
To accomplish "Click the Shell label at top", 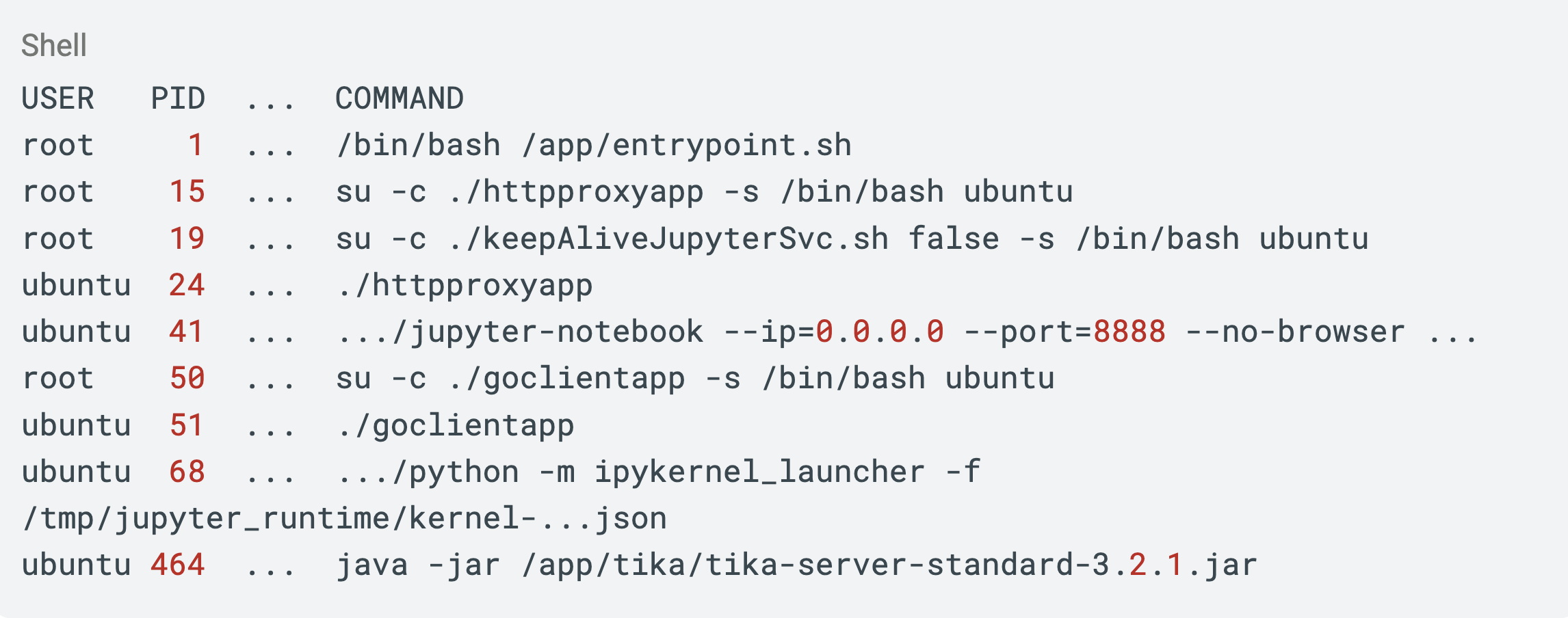I will click(x=54, y=46).
